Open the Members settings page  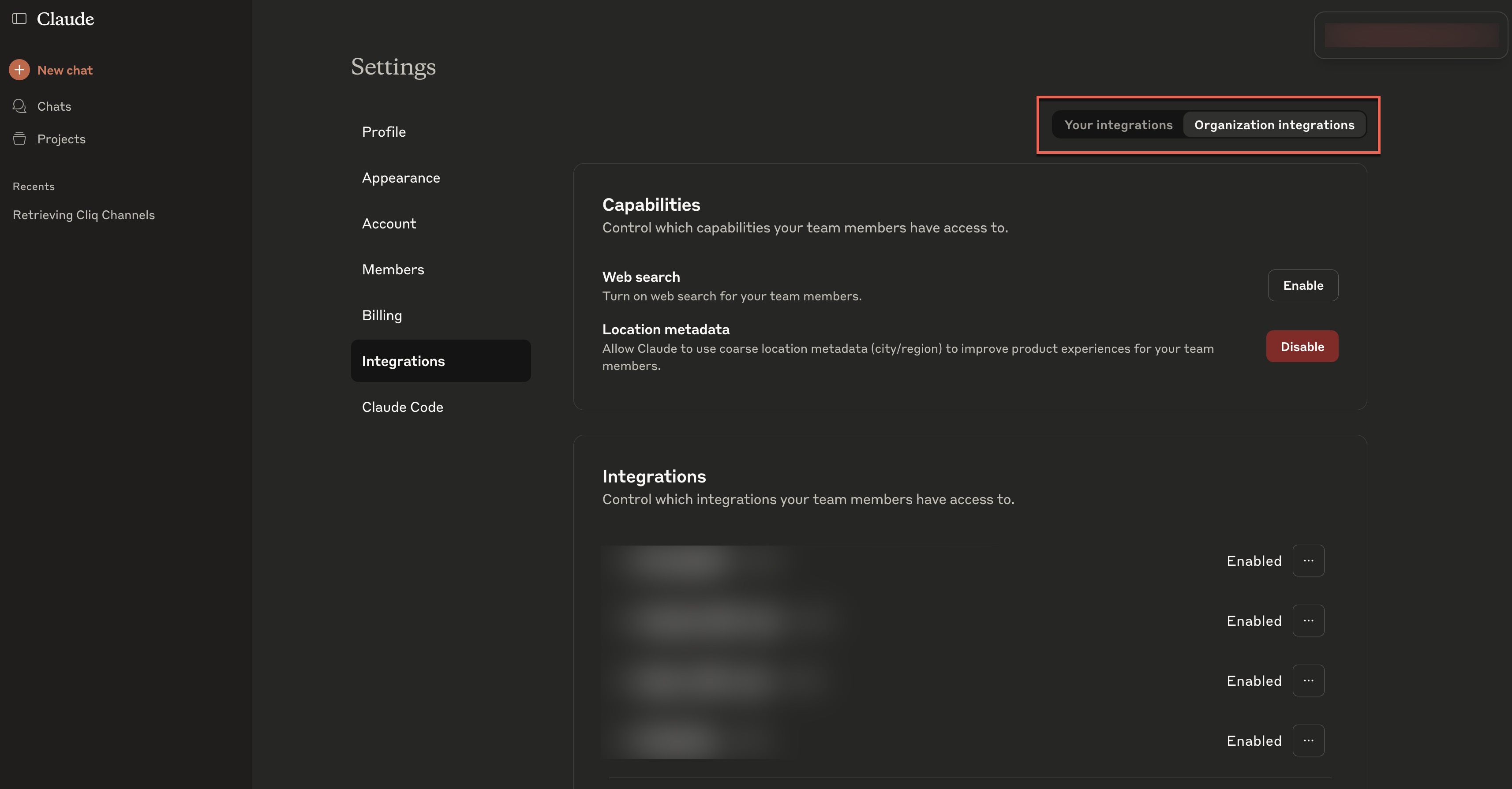[393, 269]
